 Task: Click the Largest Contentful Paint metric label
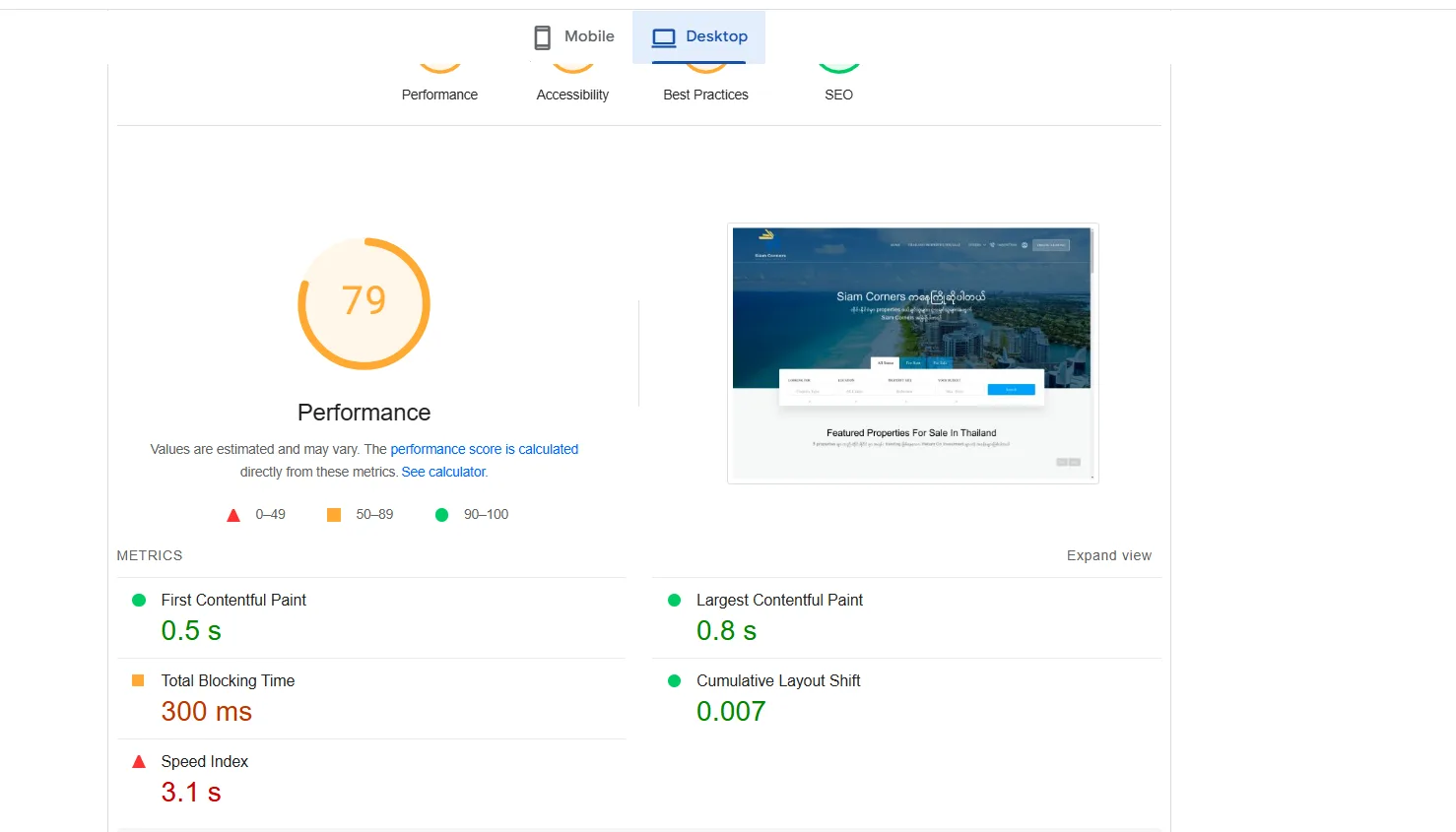(x=779, y=600)
